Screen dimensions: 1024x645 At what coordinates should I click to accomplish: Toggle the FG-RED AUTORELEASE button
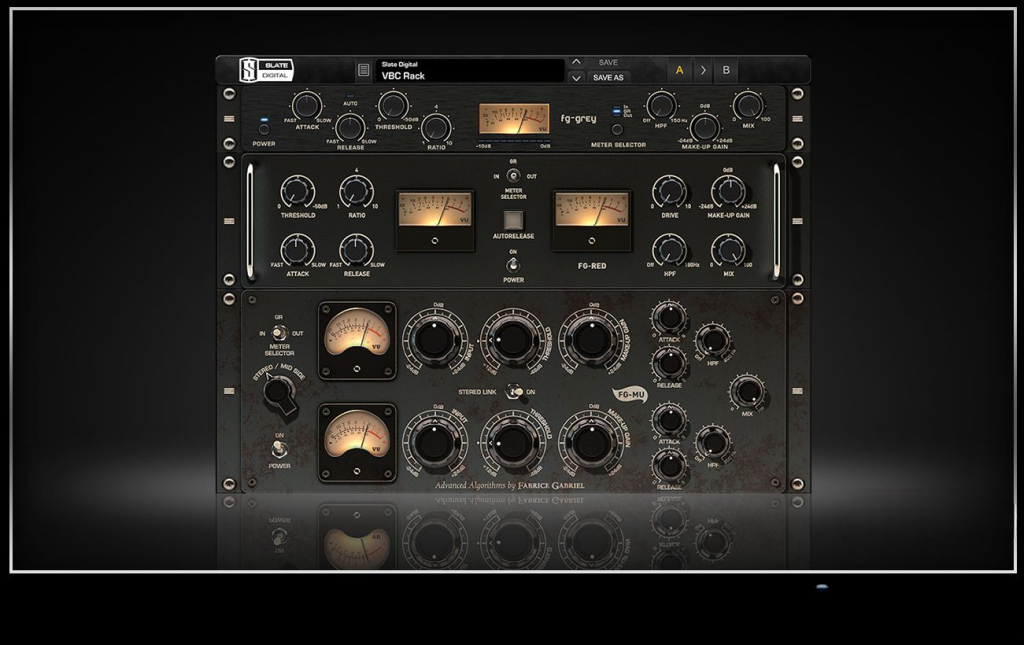pyautogui.click(x=513, y=220)
